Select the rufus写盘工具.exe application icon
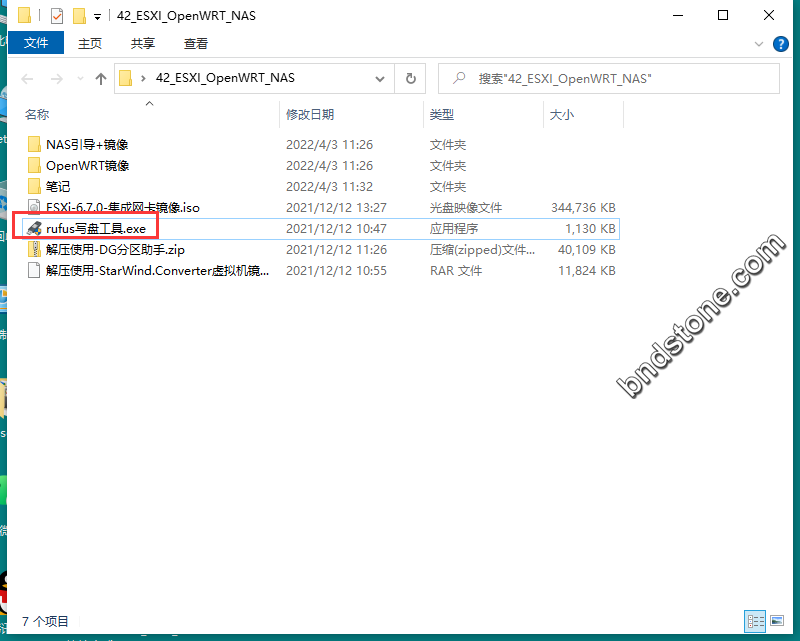Screen dimensions: 800x641 click(34, 228)
